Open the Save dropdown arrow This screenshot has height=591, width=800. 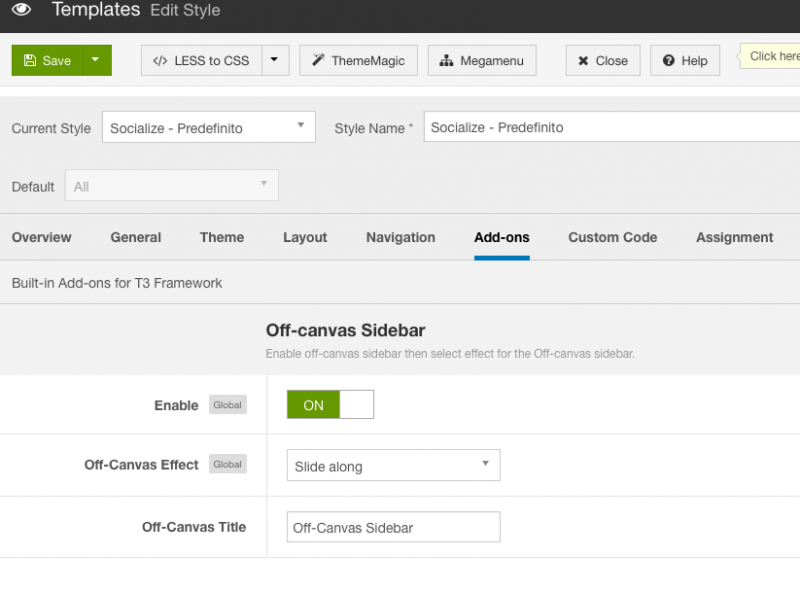tap(97, 60)
